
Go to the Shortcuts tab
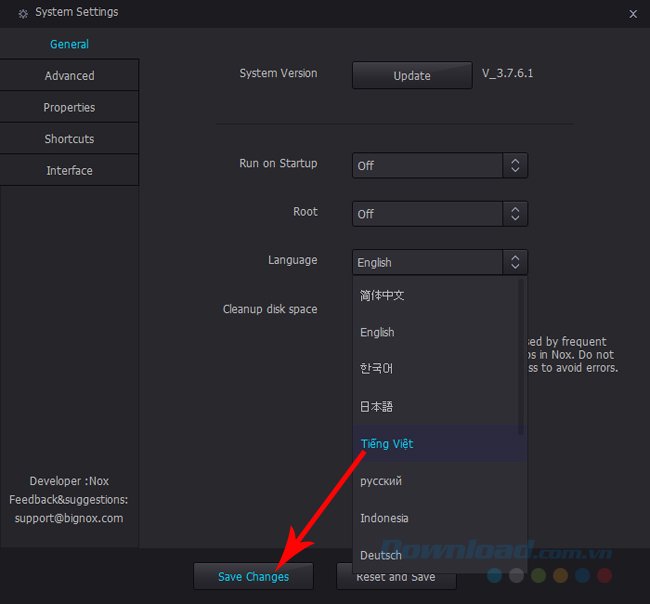coord(69,138)
